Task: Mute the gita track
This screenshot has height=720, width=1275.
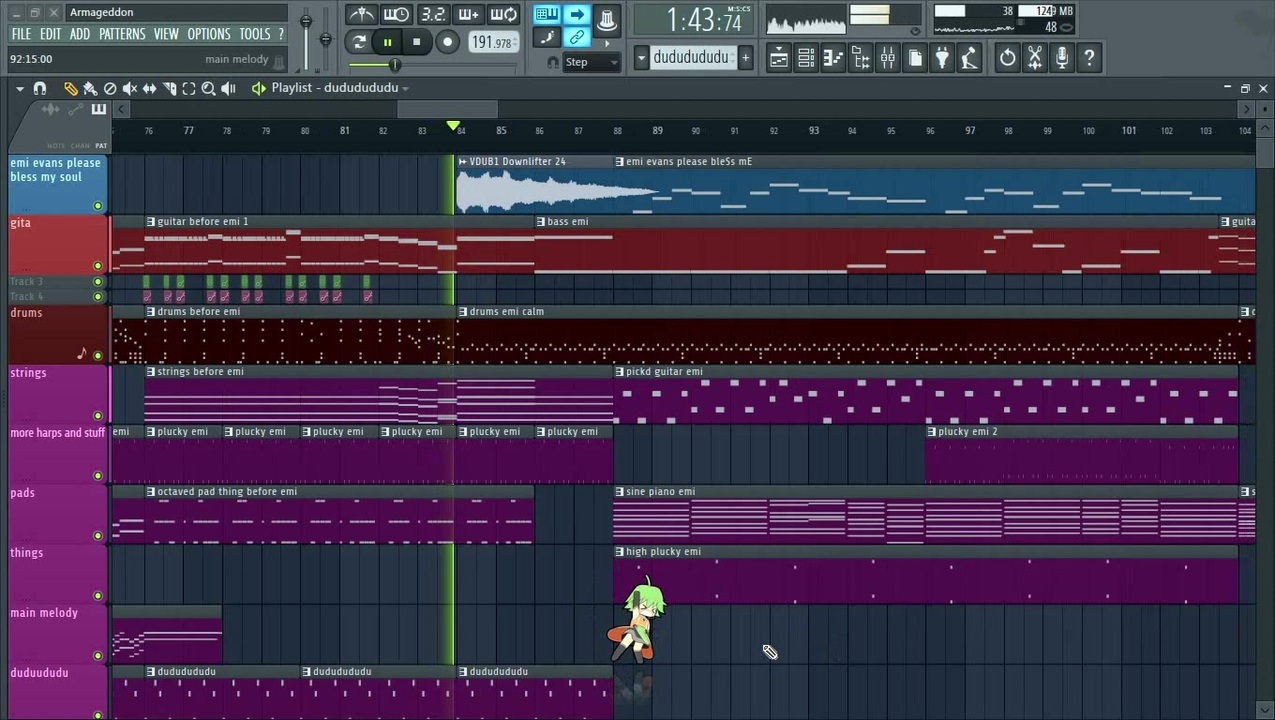Action: point(98,266)
